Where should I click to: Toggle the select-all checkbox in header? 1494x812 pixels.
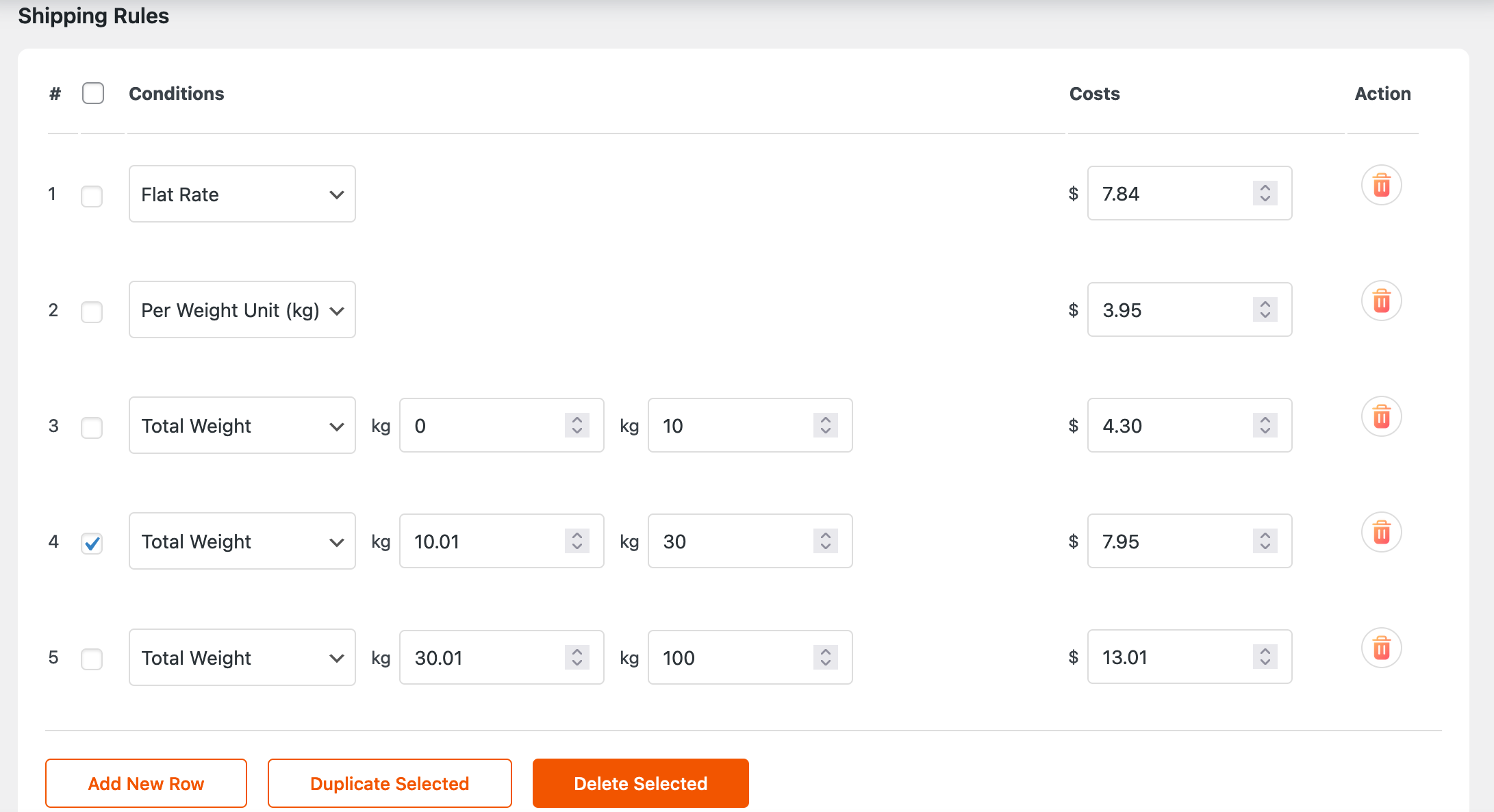coord(93,93)
